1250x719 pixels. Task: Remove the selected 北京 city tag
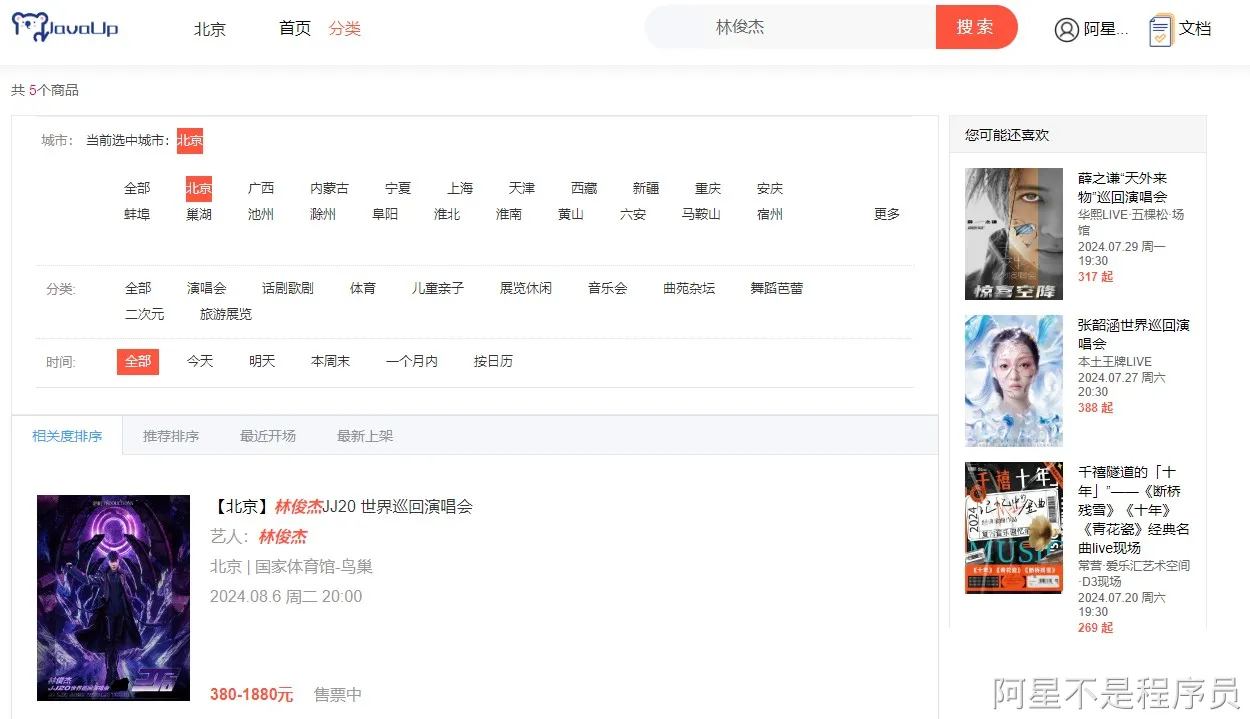189,140
